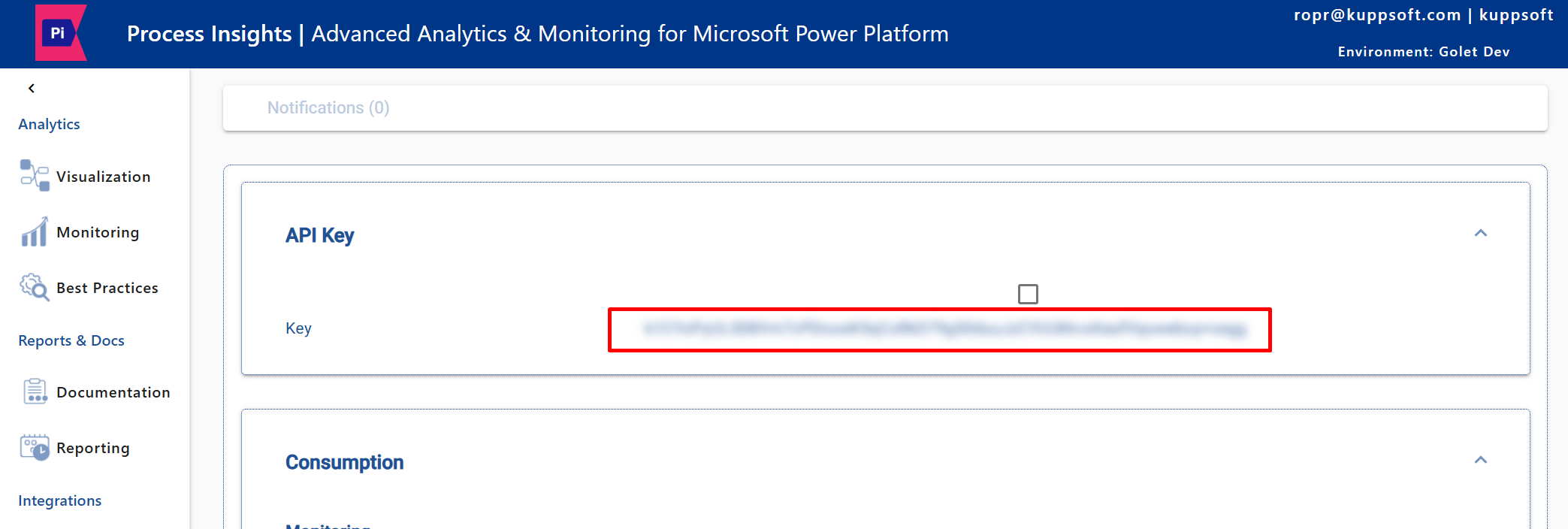Open the Documentation section

click(113, 392)
